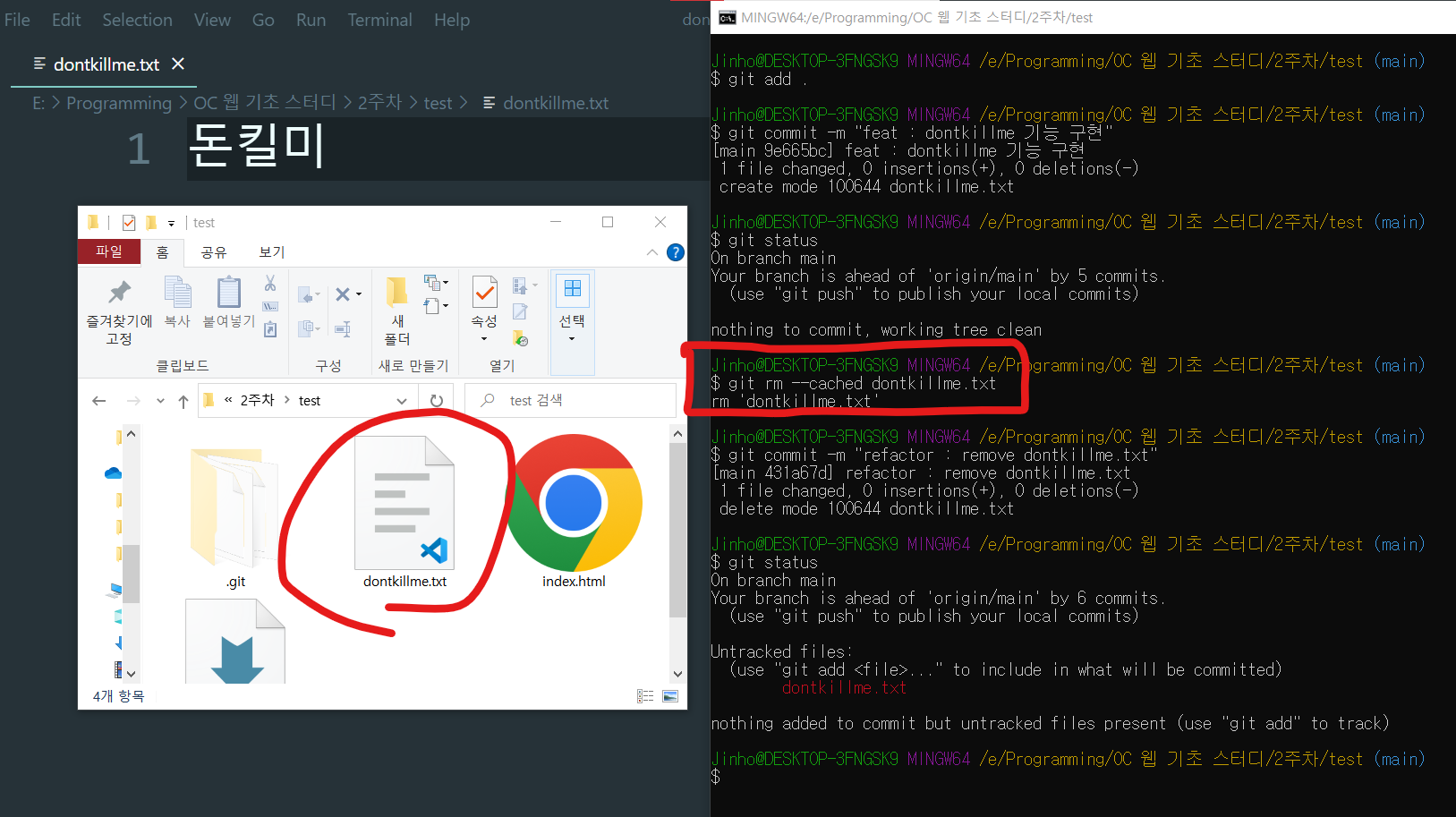Close the dontkillme.txt editor tab
Screen dimensions: 1456x817
click(178, 64)
